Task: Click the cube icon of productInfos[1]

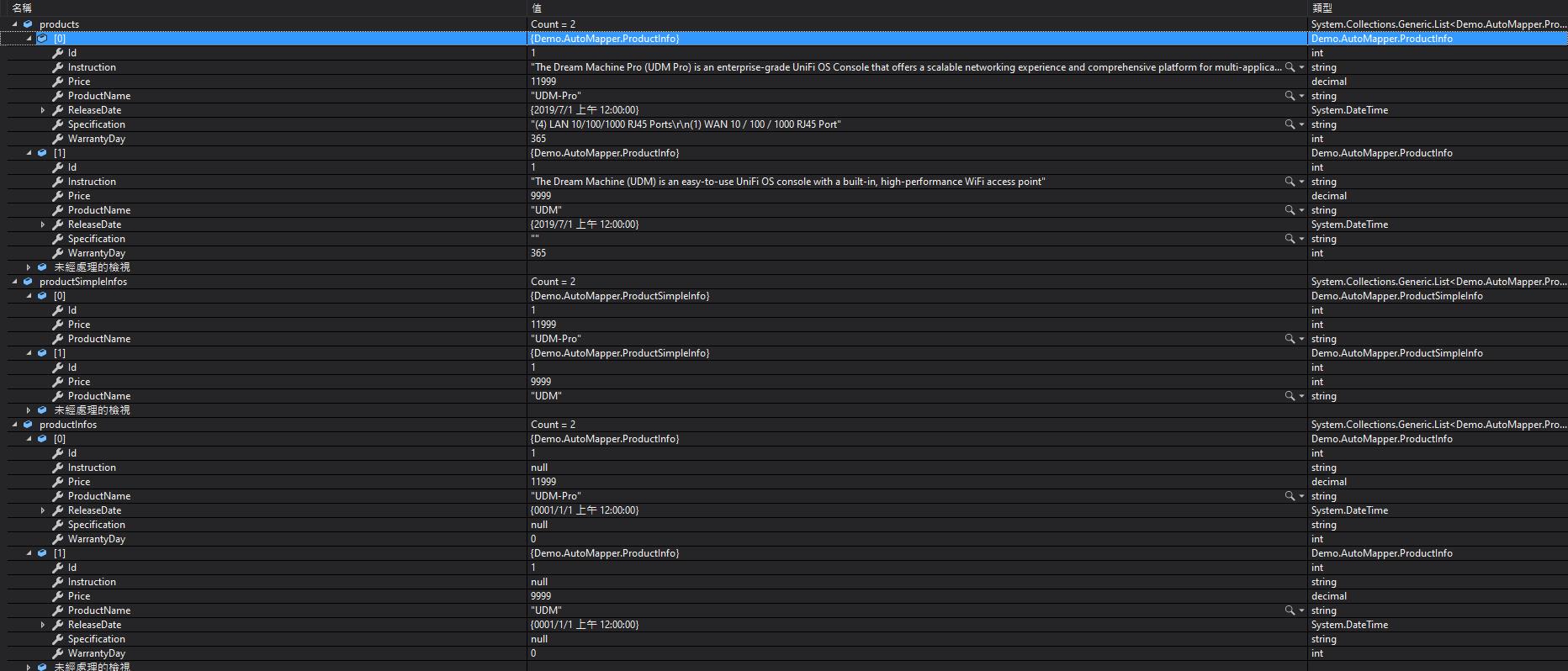Action: click(42, 553)
